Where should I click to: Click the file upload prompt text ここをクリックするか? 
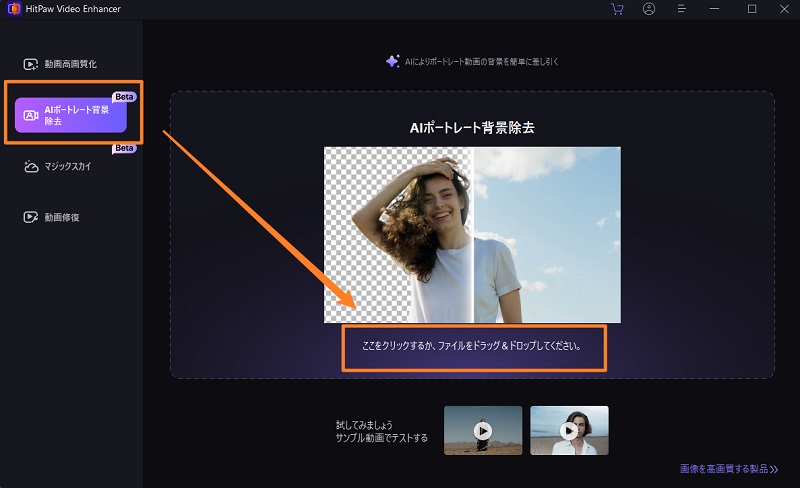pos(471,347)
